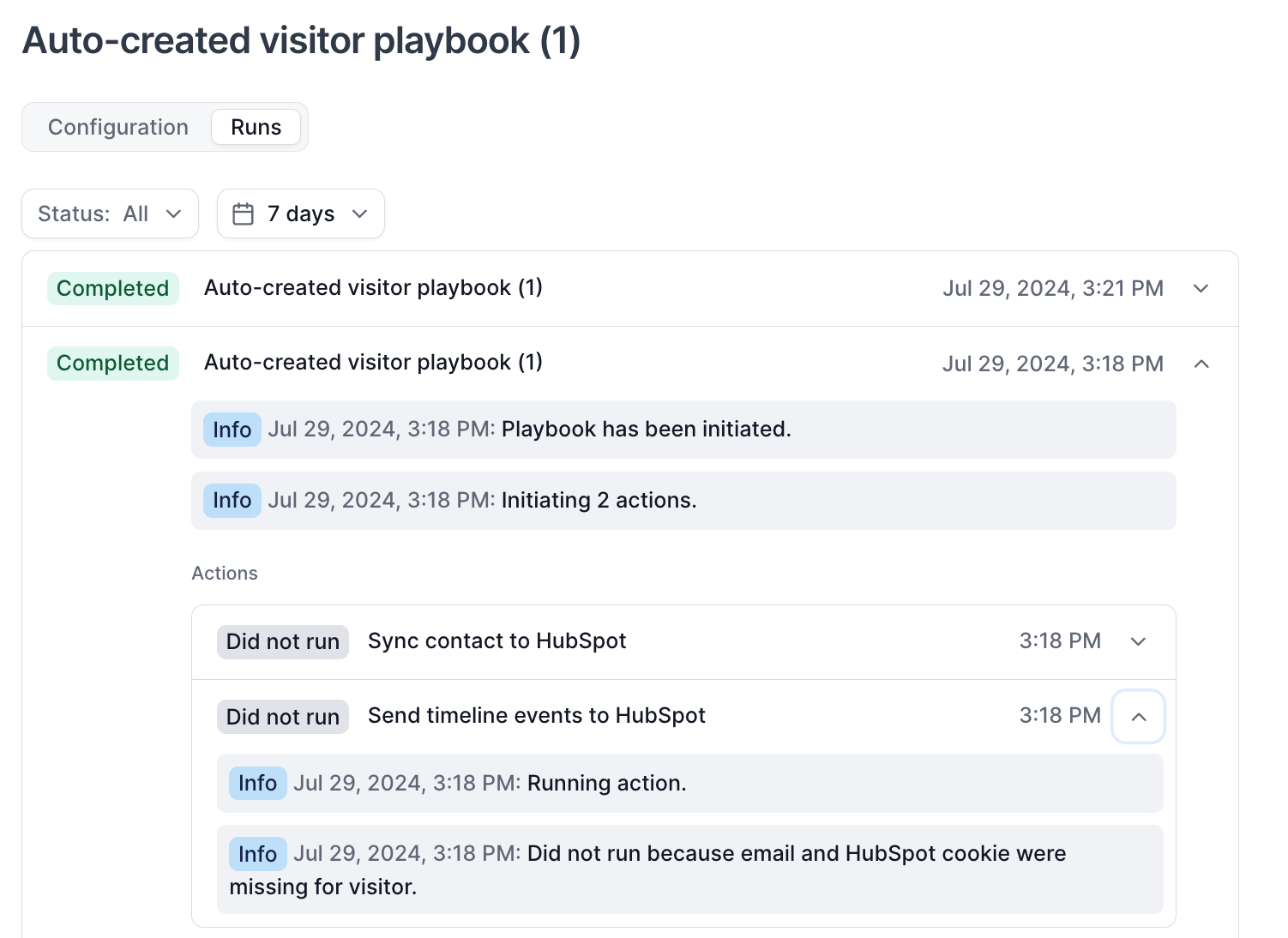Open the 7 days date range dropdown
This screenshot has width=1288, height=938.
(301, 213)
